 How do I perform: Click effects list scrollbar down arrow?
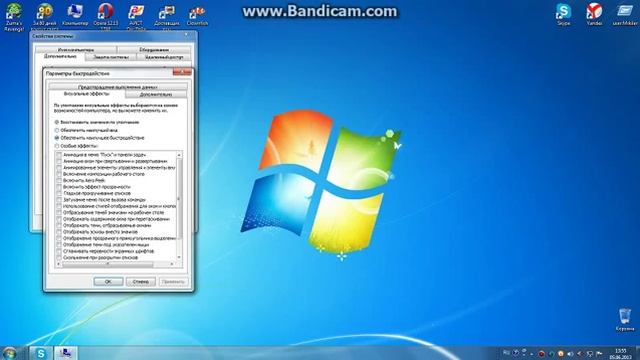click(179, 257)
